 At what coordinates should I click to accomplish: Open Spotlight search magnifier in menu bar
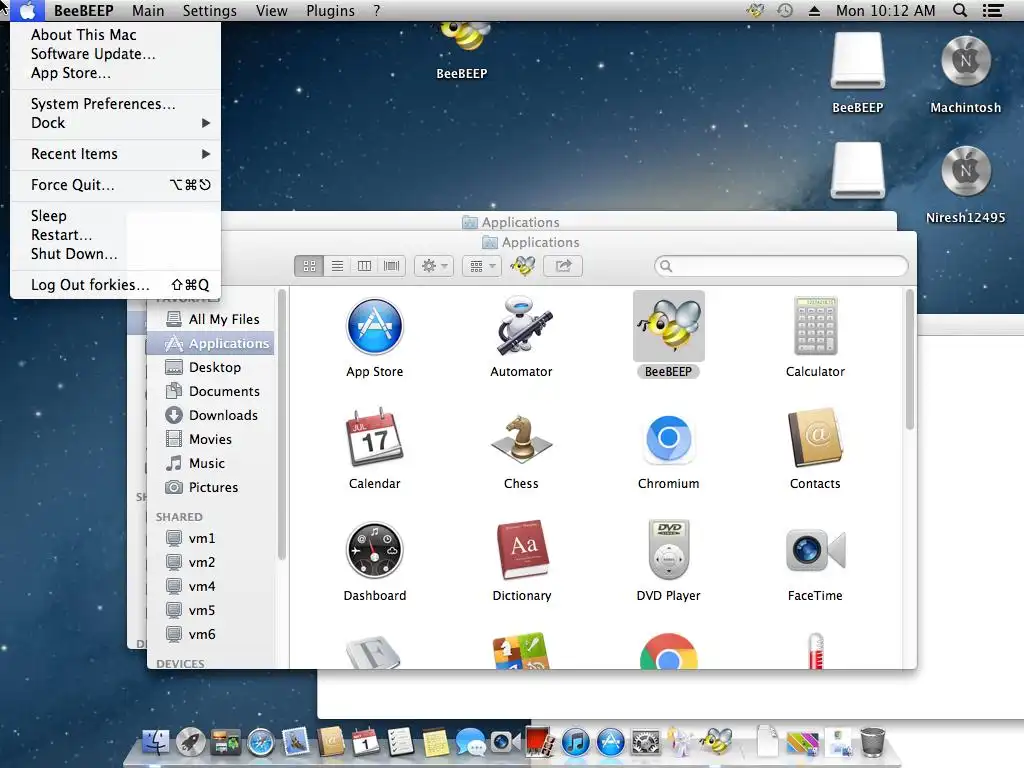coord(960,10)
